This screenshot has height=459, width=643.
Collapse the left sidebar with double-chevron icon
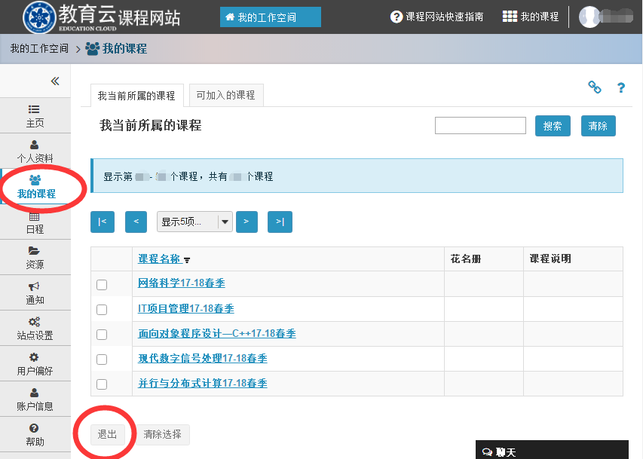pos(55,81)
